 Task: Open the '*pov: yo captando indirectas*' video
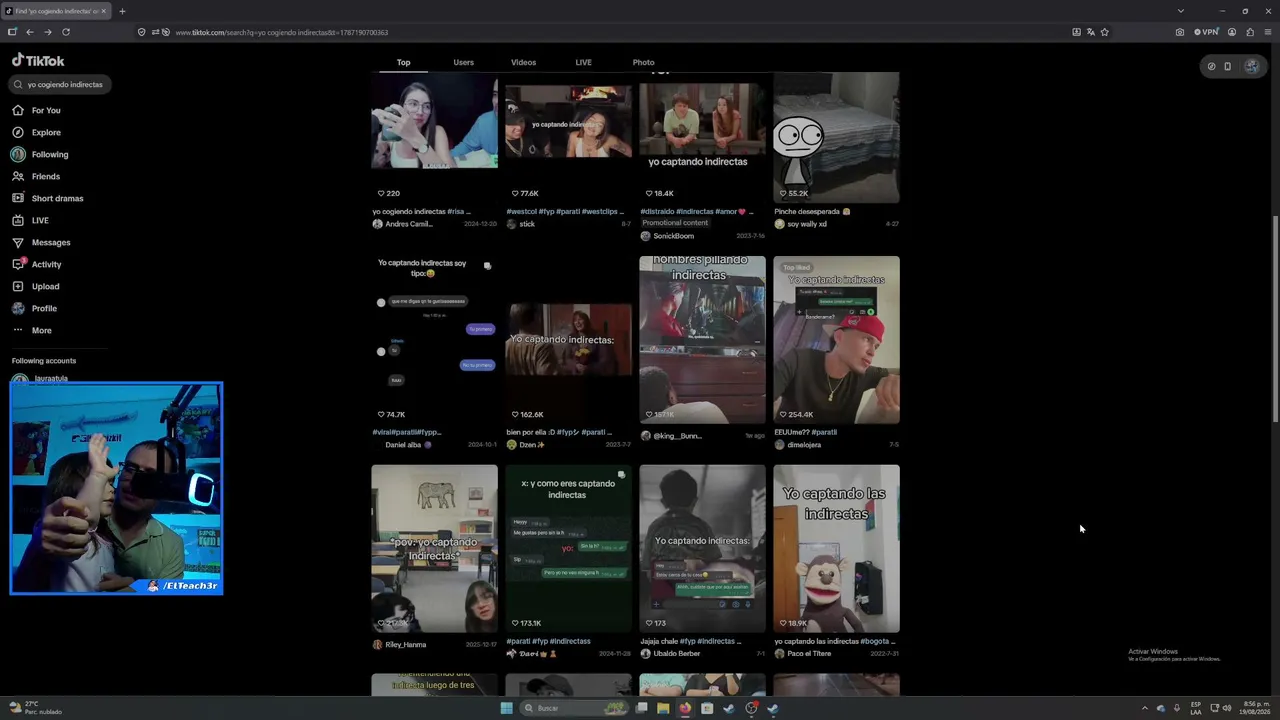(434, 548)
